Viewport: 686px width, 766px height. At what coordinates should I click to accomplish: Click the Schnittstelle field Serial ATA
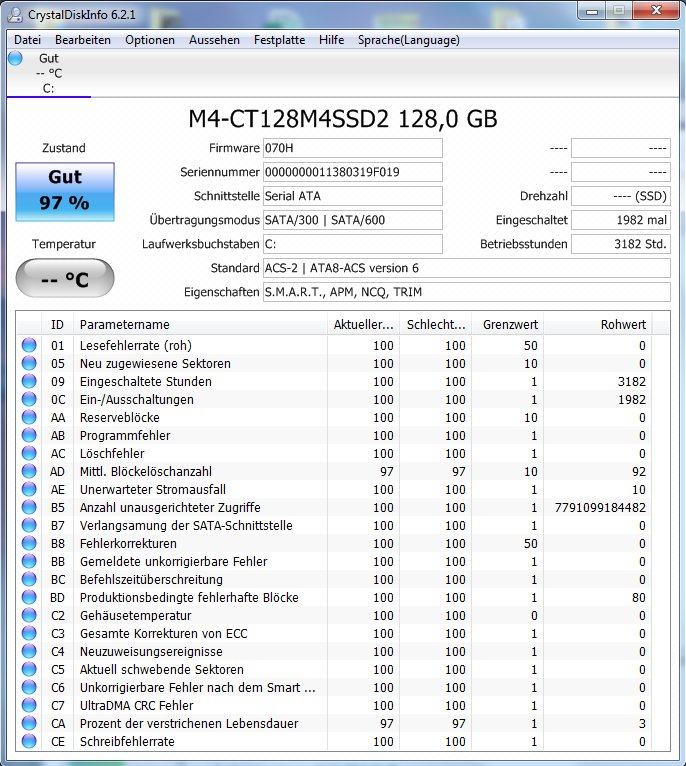point(353,196)
